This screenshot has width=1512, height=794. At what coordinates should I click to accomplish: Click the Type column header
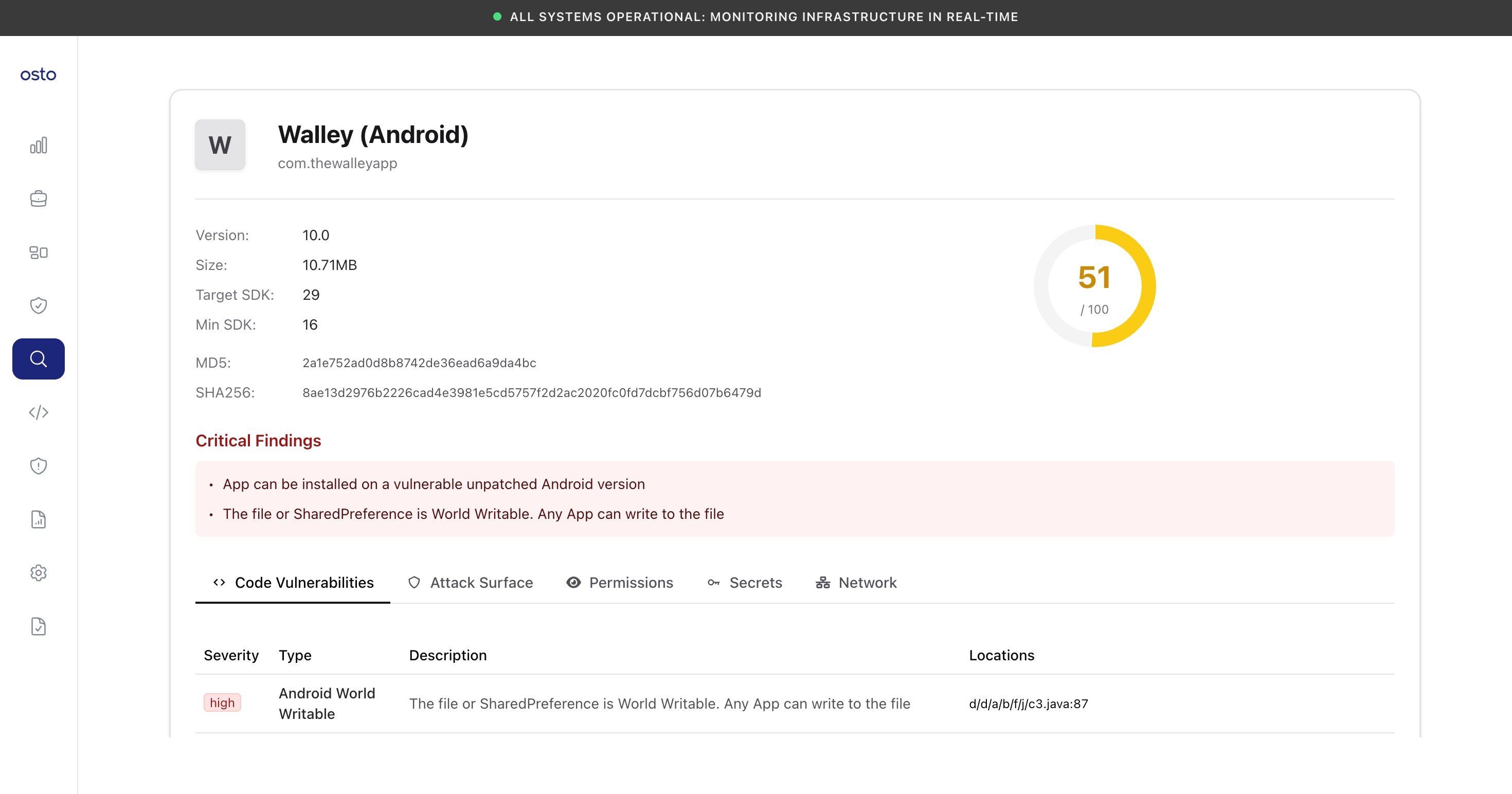click(295, 656)
